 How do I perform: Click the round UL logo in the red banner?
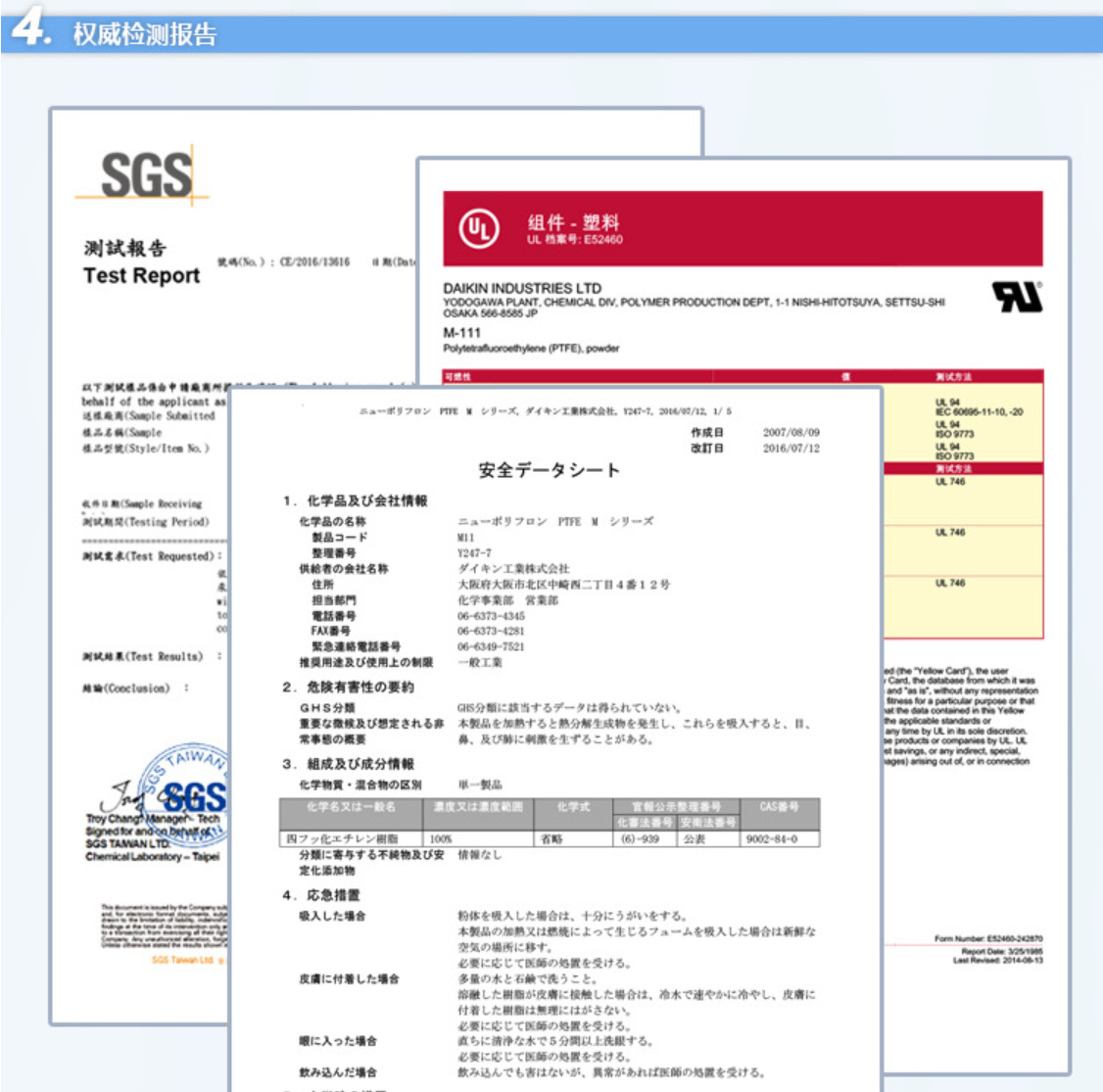(479, 228)
